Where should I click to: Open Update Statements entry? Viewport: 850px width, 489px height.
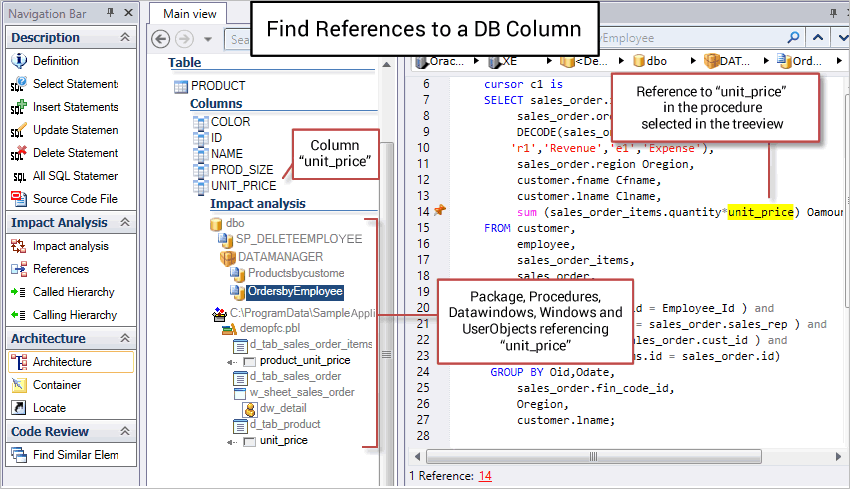(x=64, y=130)
